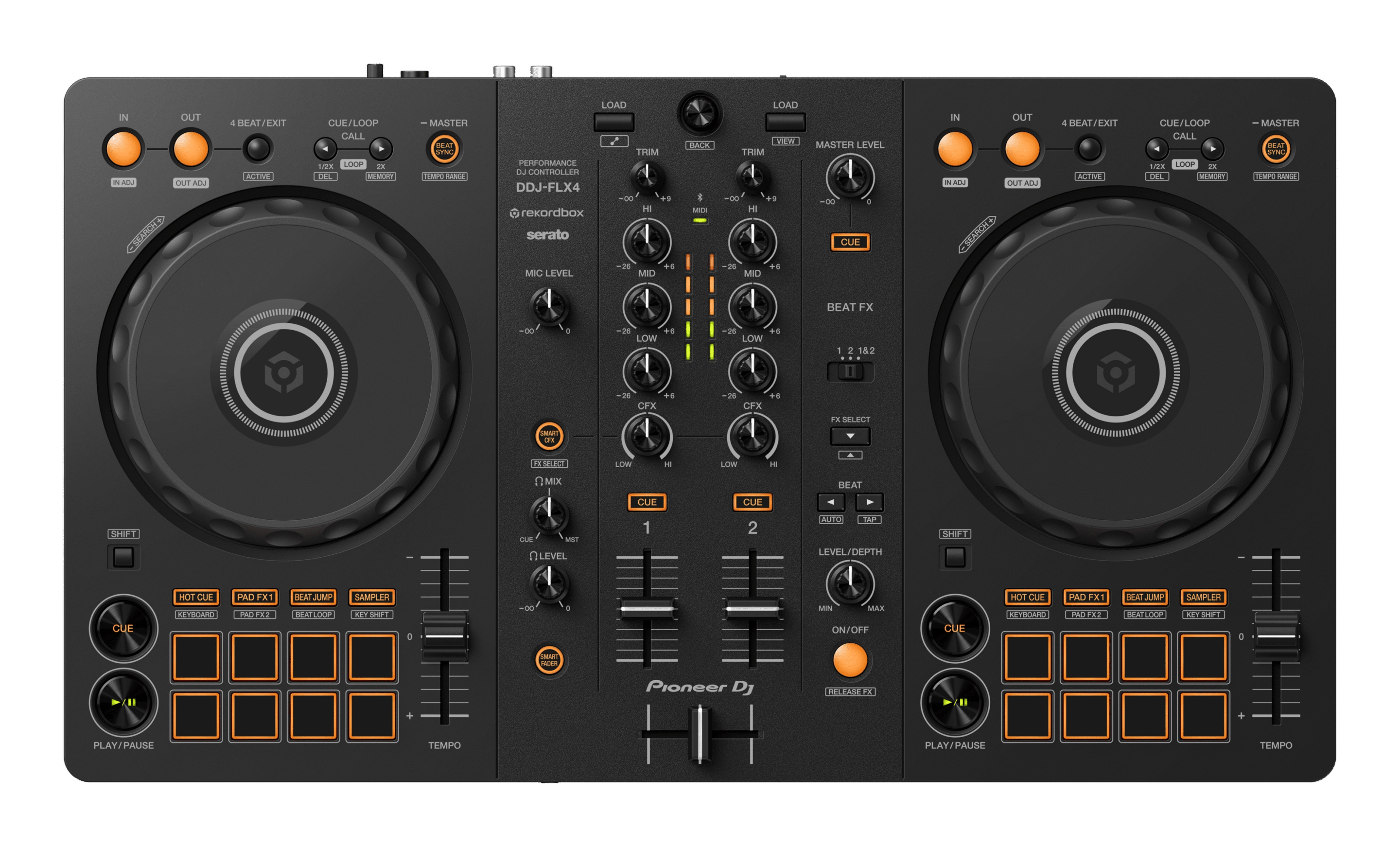Click the MASTER LEVEL knob

(x=849, y=177)
